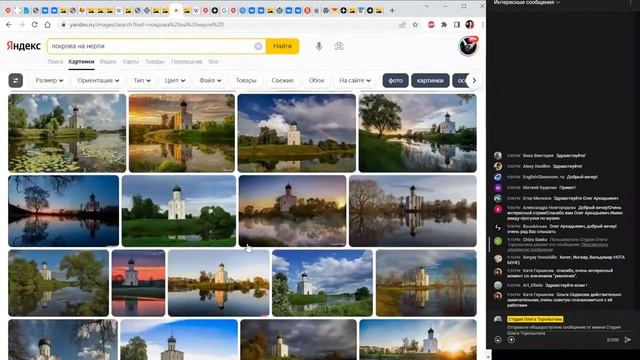Open the Yandex account avatar with notification badge
The image size is (640, 360).
tap(468, 46)
